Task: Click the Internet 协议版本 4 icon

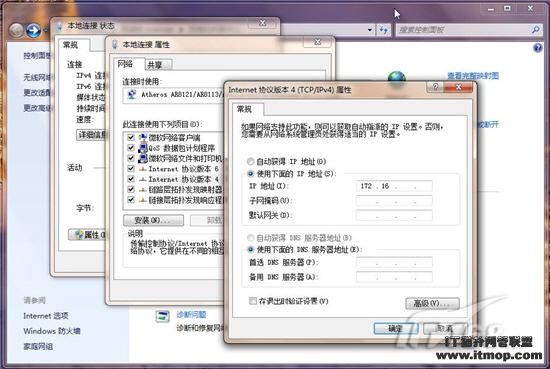Action: [142, 179]
